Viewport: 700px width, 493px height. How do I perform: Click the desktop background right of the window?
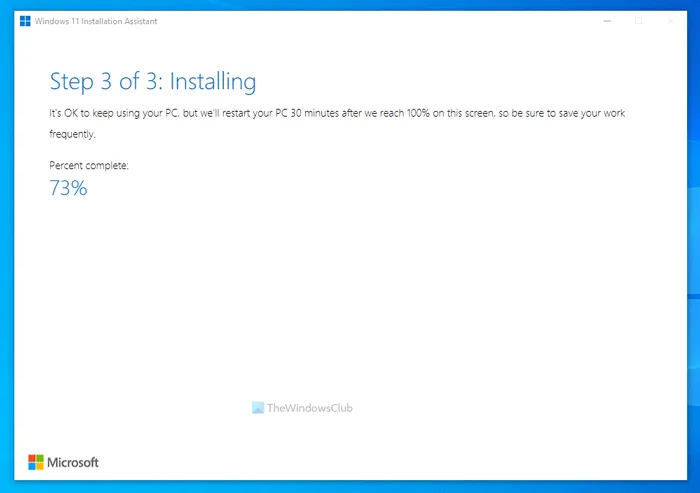click(693, 250)
